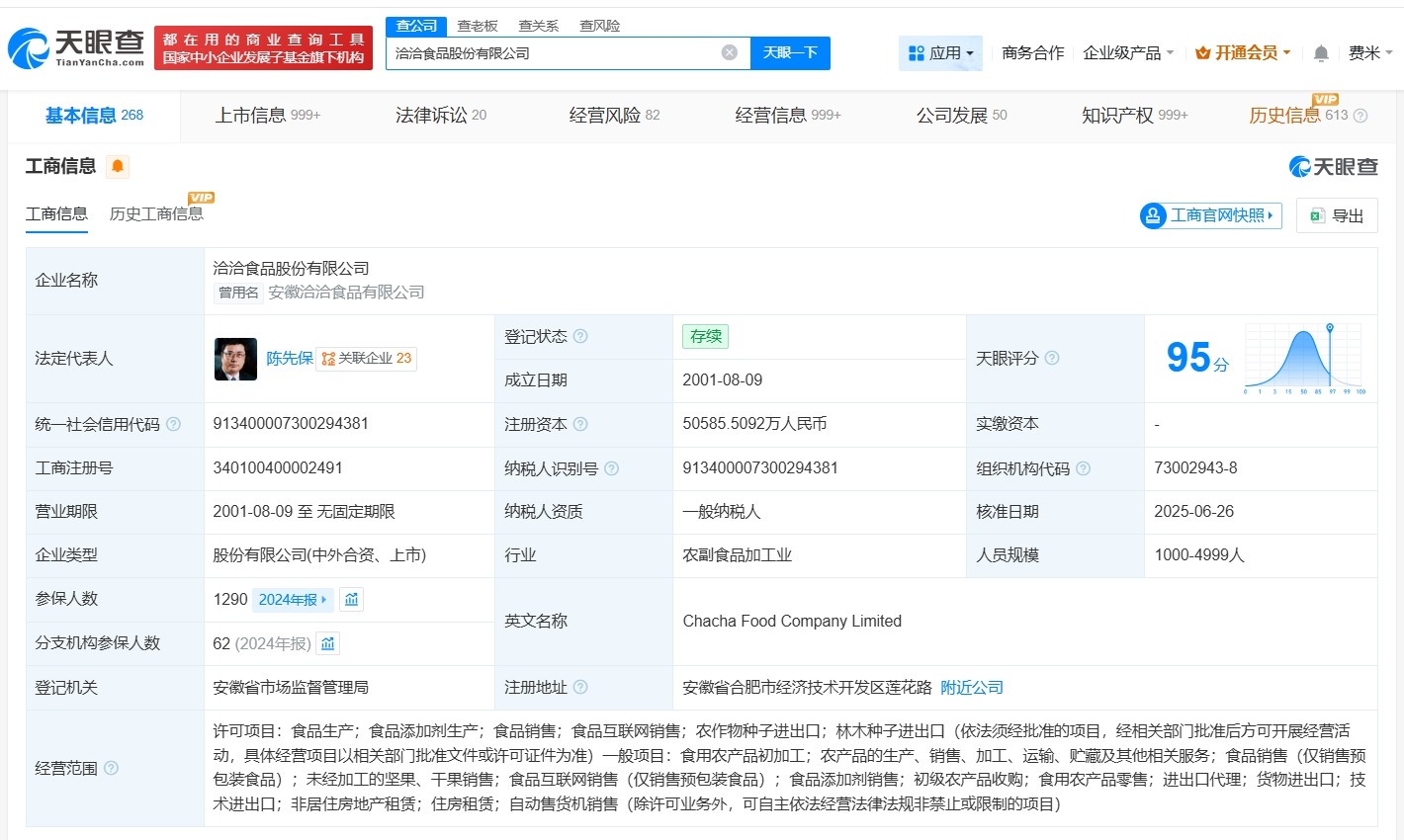Screen dimensions: 1404x840
Task: Click the 天眼一下 search button
Action: tap(790, 52)
